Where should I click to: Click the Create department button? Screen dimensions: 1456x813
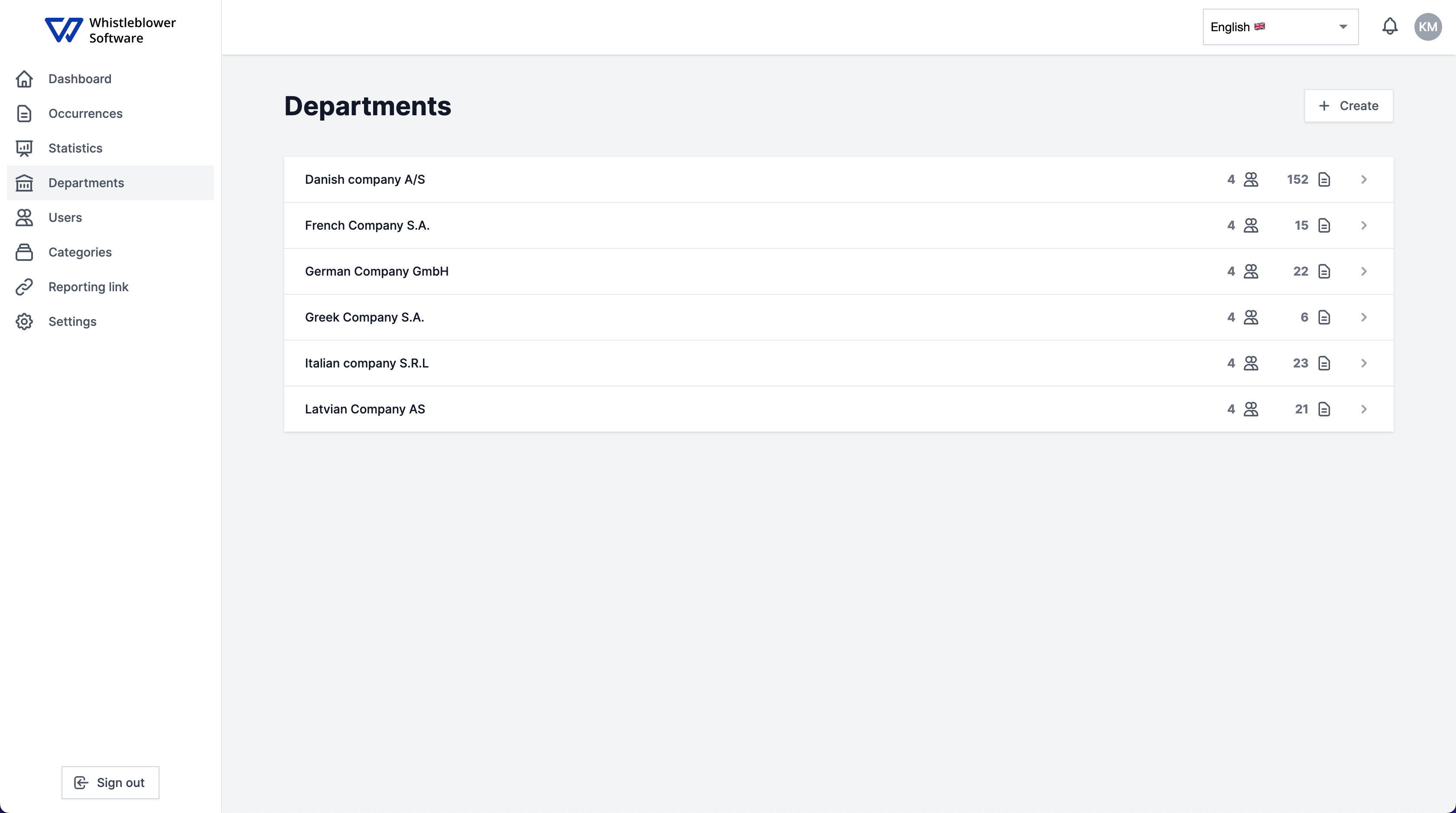tap(1349, 106)
